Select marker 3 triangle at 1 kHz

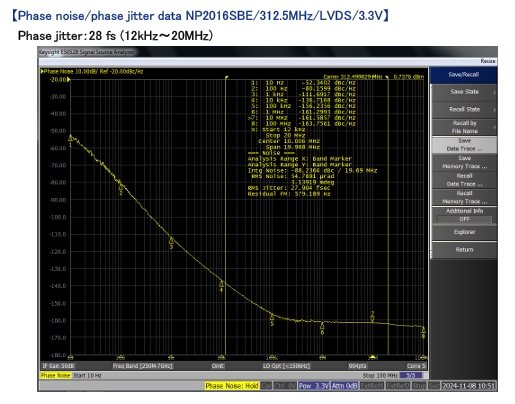tap(171, 240)
